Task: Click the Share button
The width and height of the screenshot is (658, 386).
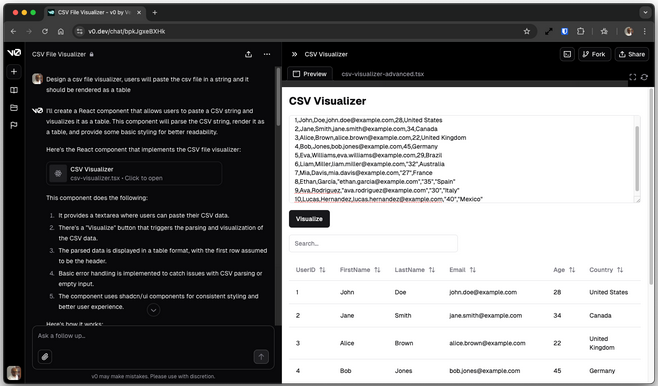Action: 632,54
